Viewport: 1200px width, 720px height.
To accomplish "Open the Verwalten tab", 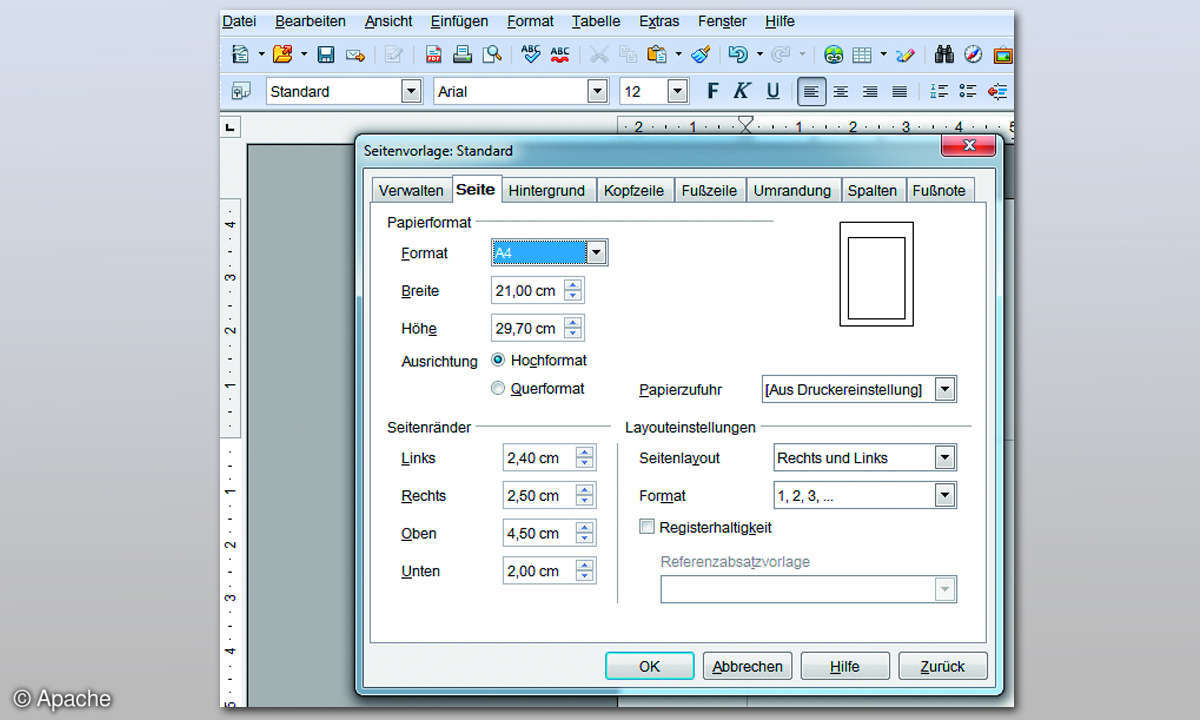I will click(x=411, y=190).
